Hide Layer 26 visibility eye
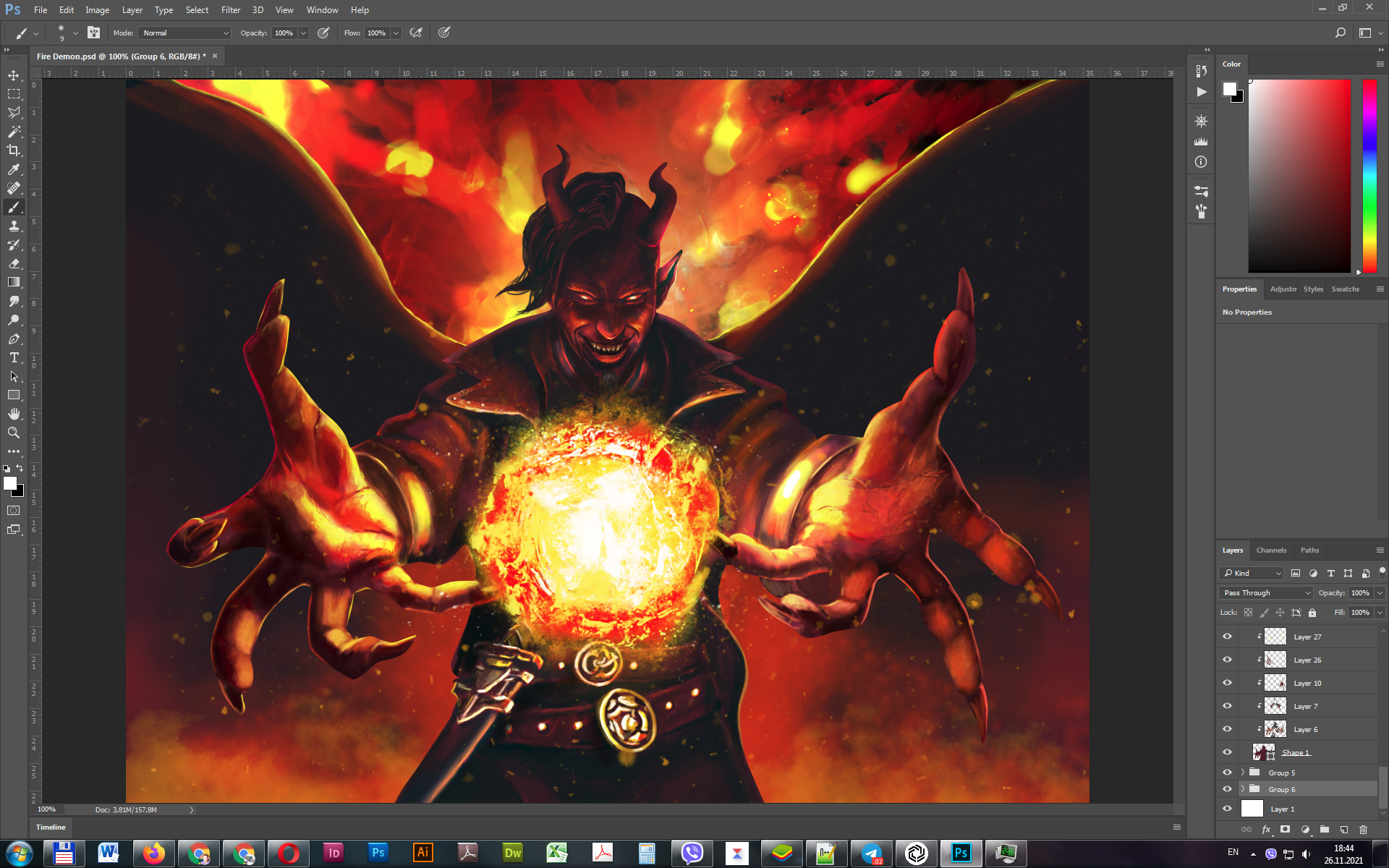This screenshot has height=868, width=1389. coord(1227,660)
